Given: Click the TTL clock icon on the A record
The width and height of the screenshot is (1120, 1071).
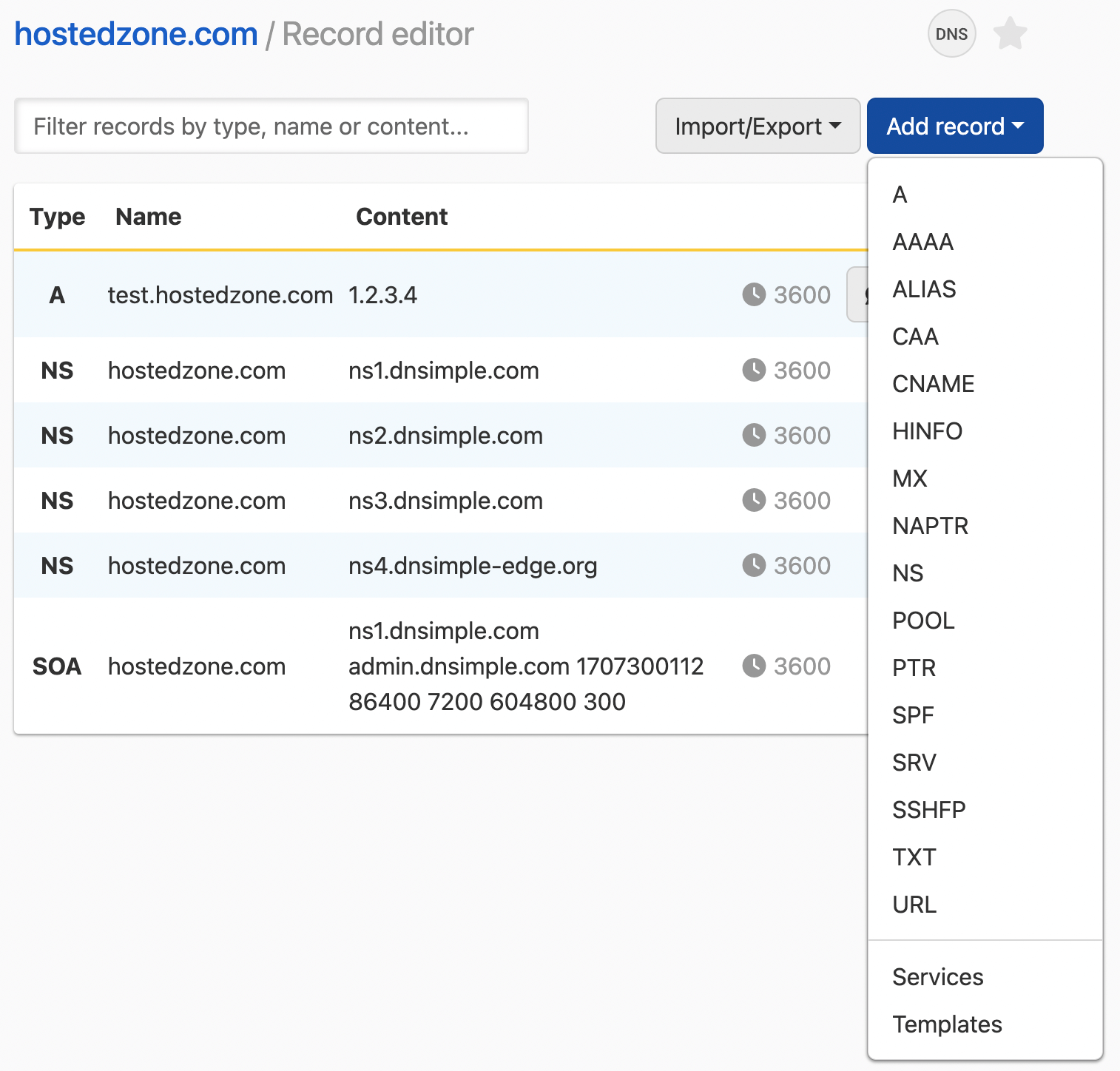Looking at the screenshot, I should [x=753, y=294].
